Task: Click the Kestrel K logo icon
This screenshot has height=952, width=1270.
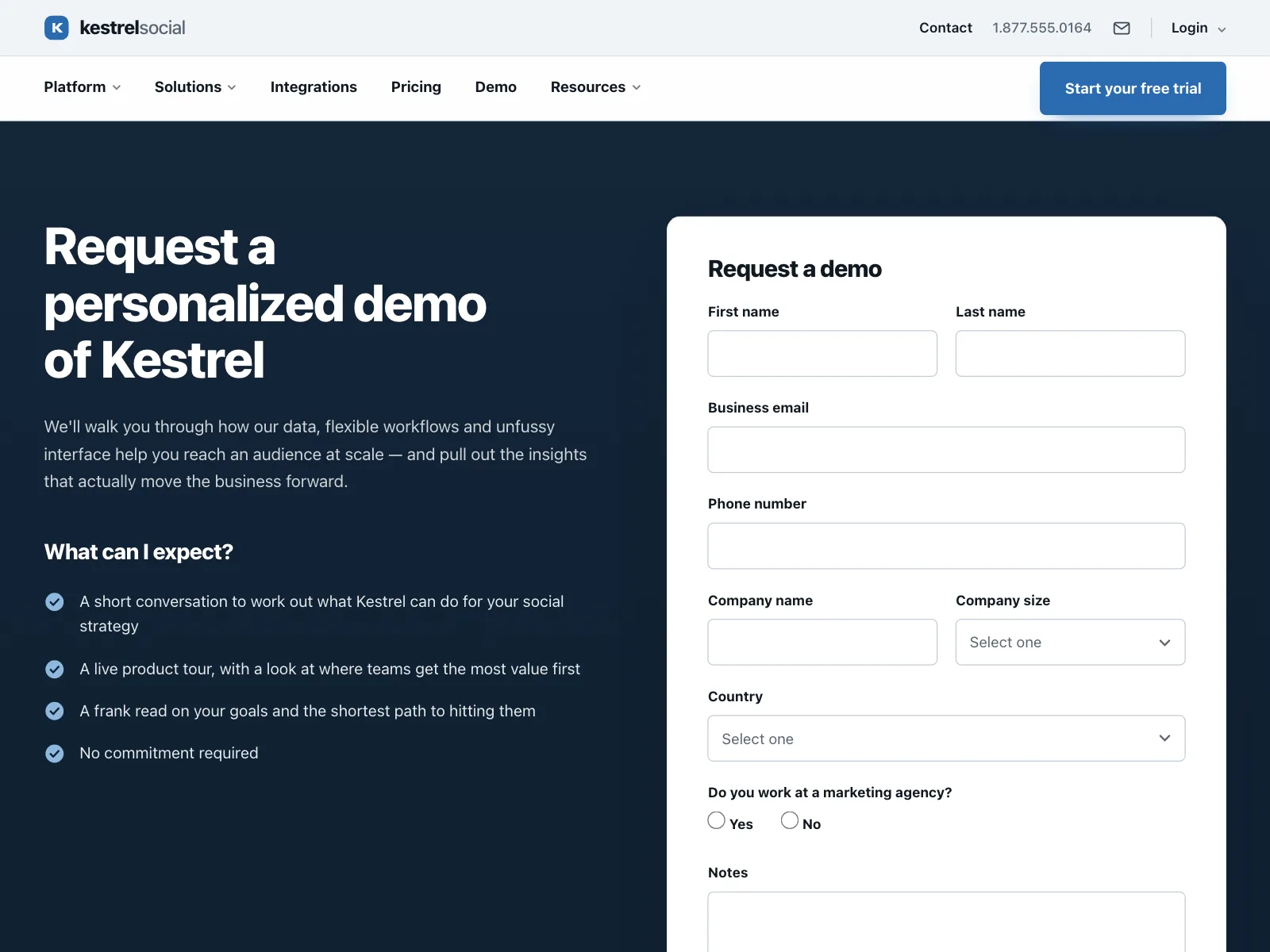Action: click(56, 28)
